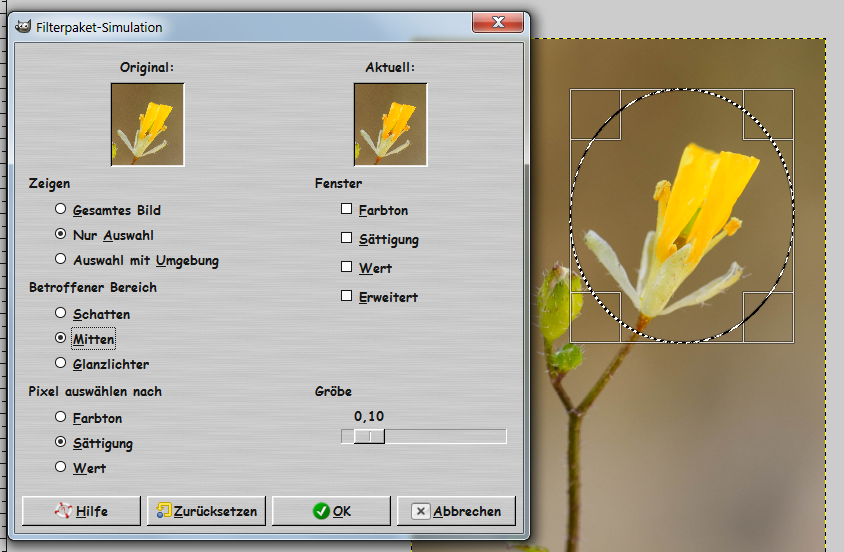Image resolution: width=844 pixels, height=552 pixels.
Task: Click the Original preview thumbnail
Action: 147,125
